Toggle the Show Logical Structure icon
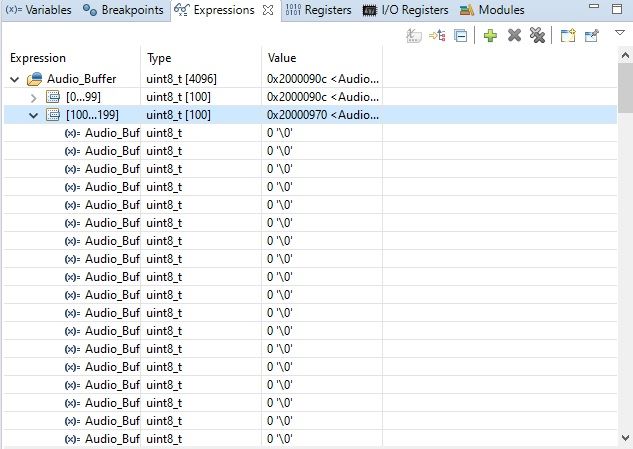633x449 pixels. click(437, 36)
